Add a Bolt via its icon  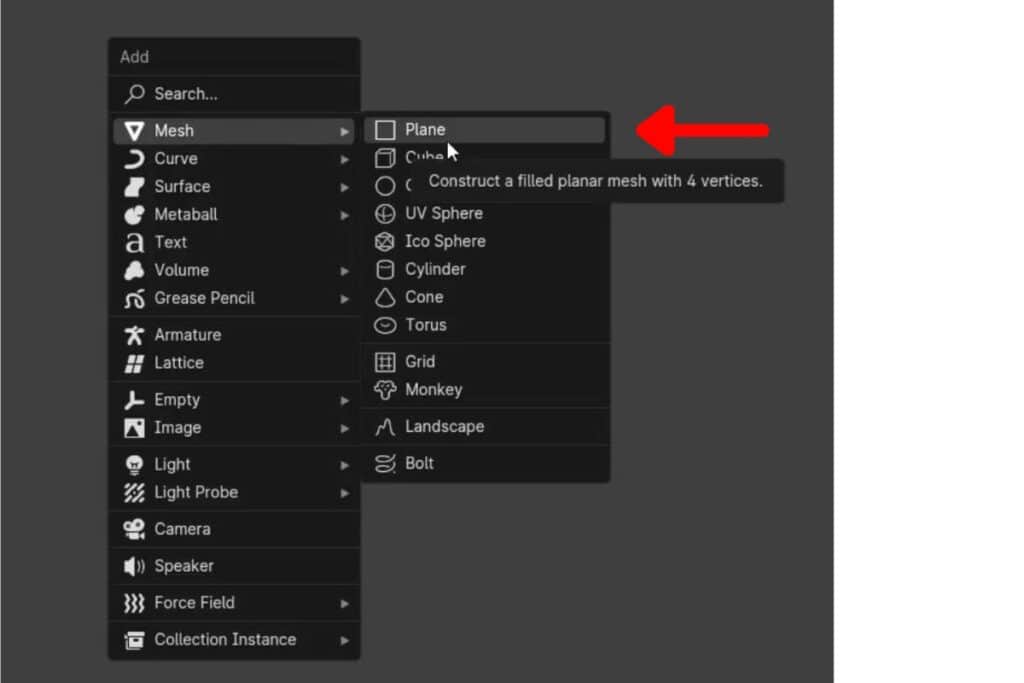(x=385, y=462)
